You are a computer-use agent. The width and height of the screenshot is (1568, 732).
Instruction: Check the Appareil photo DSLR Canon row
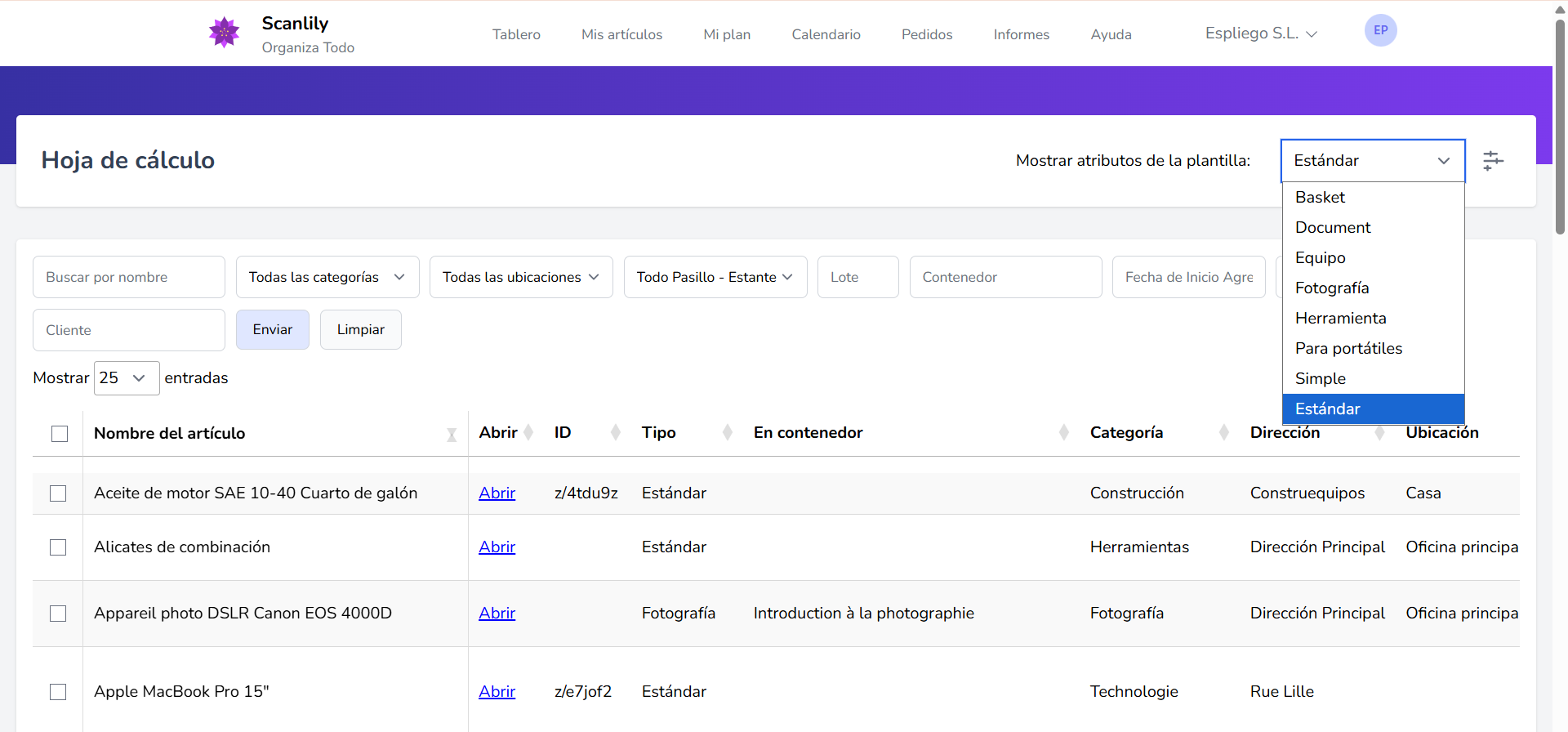(x=58, y=614)
